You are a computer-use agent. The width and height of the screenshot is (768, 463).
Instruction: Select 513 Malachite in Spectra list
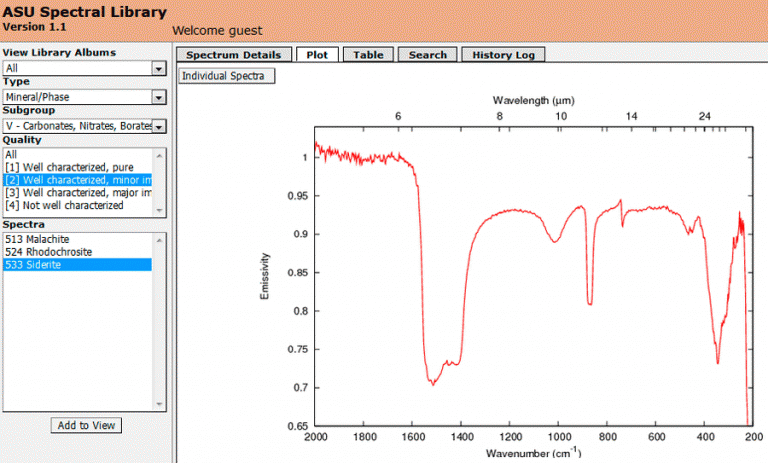[78, 239]
